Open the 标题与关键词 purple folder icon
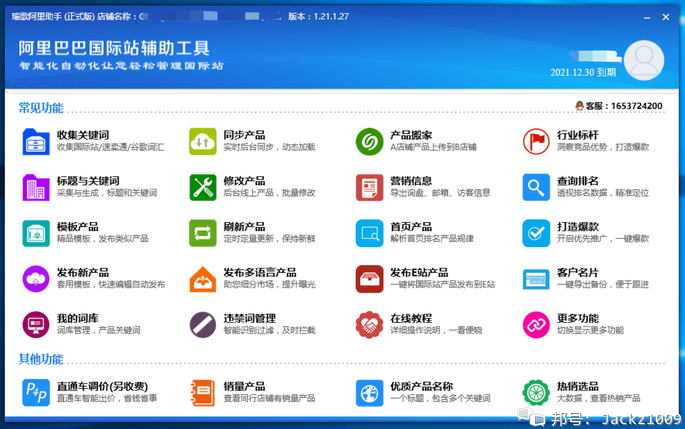The height and width of the screenshot is (429, 685). point(36,187)
